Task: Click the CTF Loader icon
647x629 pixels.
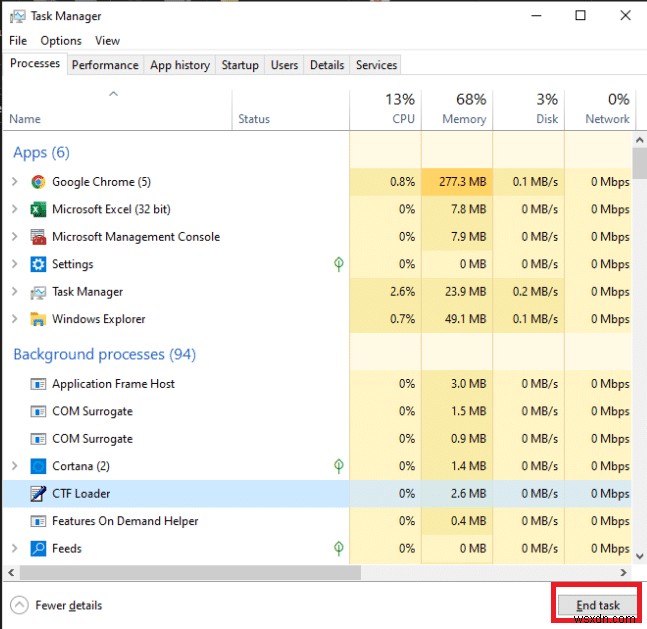Action: tap(38, 494)
